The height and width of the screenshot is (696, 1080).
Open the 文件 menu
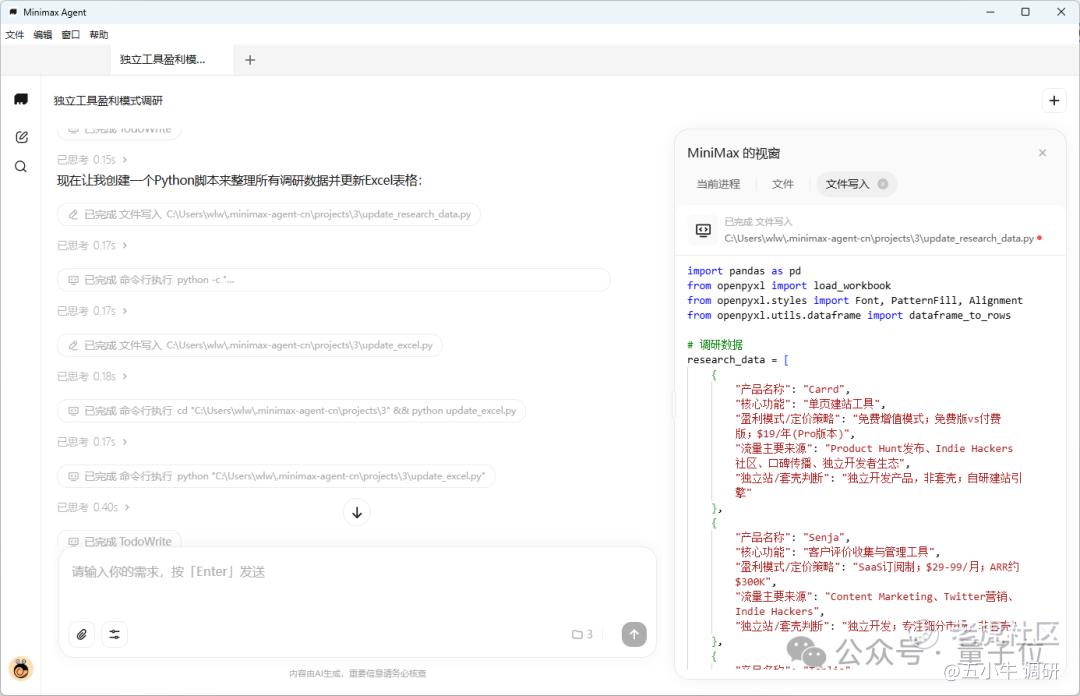click(14, 34)
